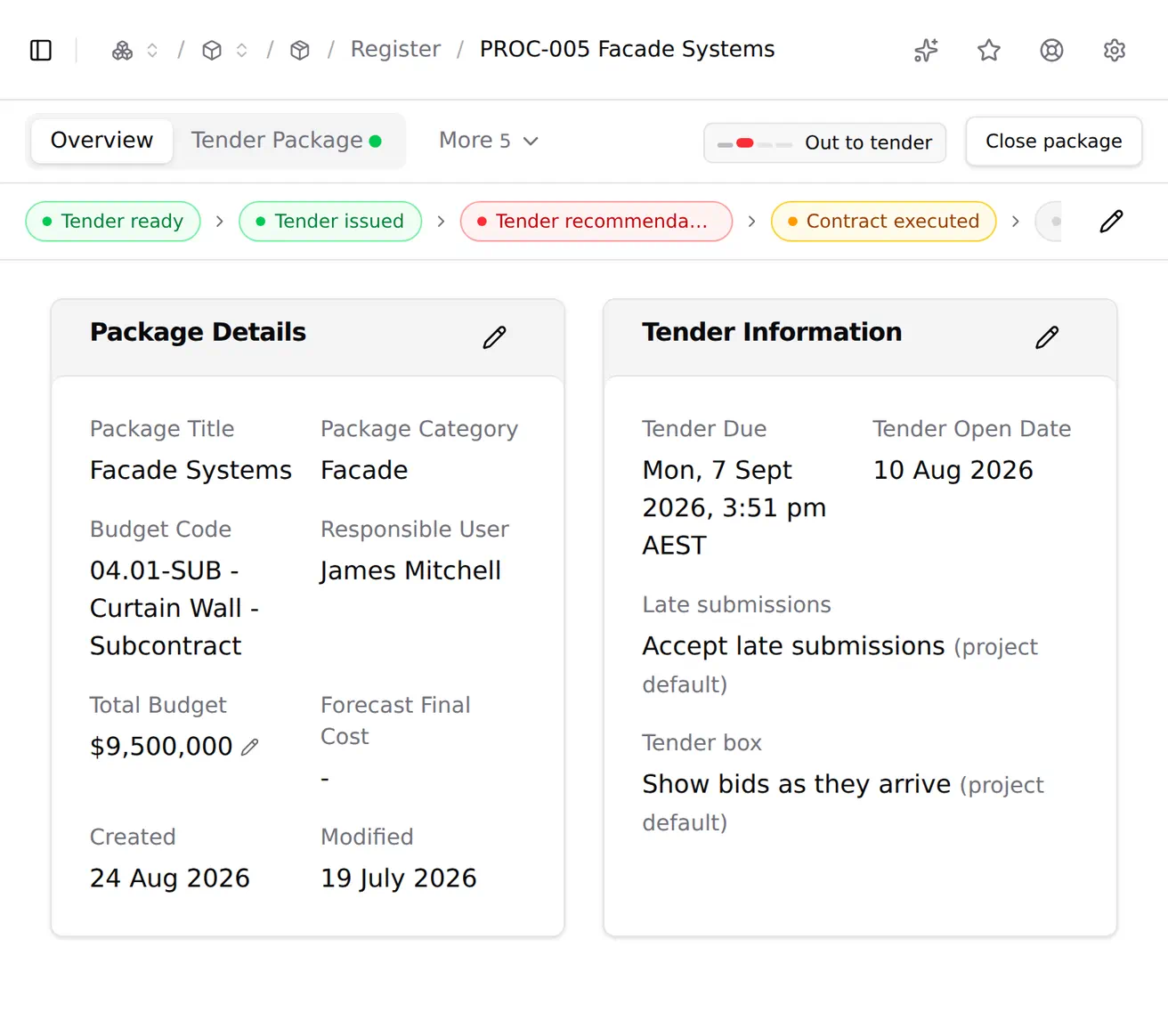The height and width of the screenshot is (1036, 1168).
Task: Click Accept late submissions text
Action: click(x=793, y=646)
